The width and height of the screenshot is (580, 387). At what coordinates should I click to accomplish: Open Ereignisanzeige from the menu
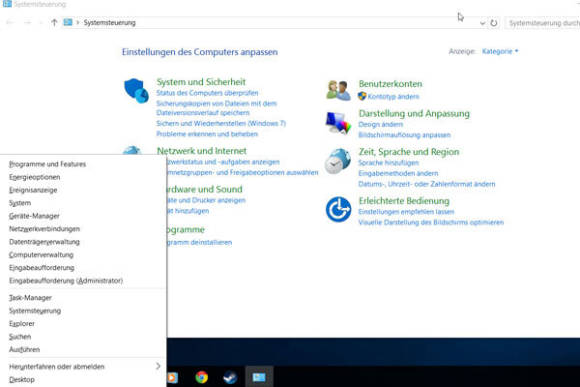click(x=33, y=190)
